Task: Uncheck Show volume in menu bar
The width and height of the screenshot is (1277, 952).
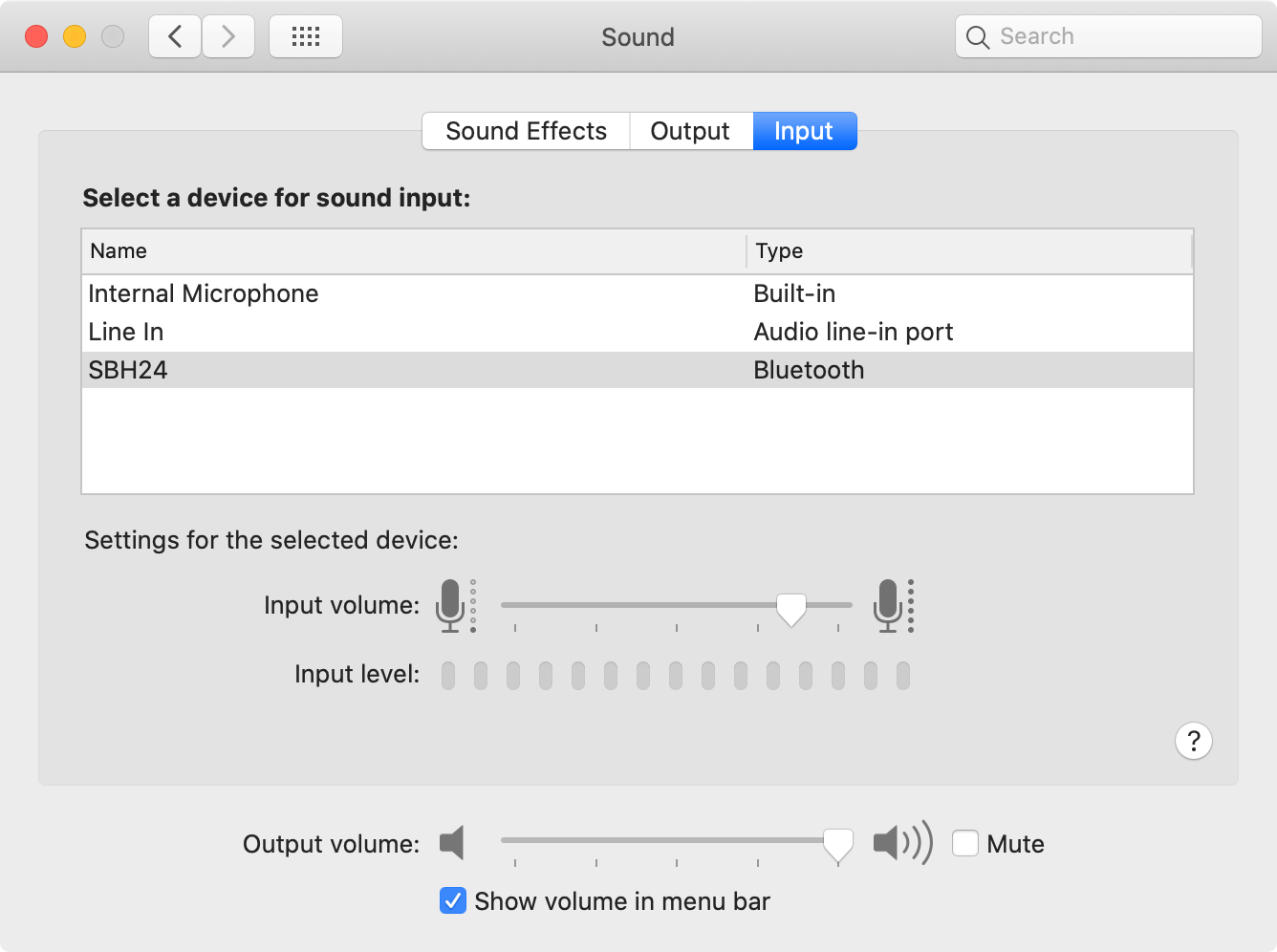Action: pos(452,900)
